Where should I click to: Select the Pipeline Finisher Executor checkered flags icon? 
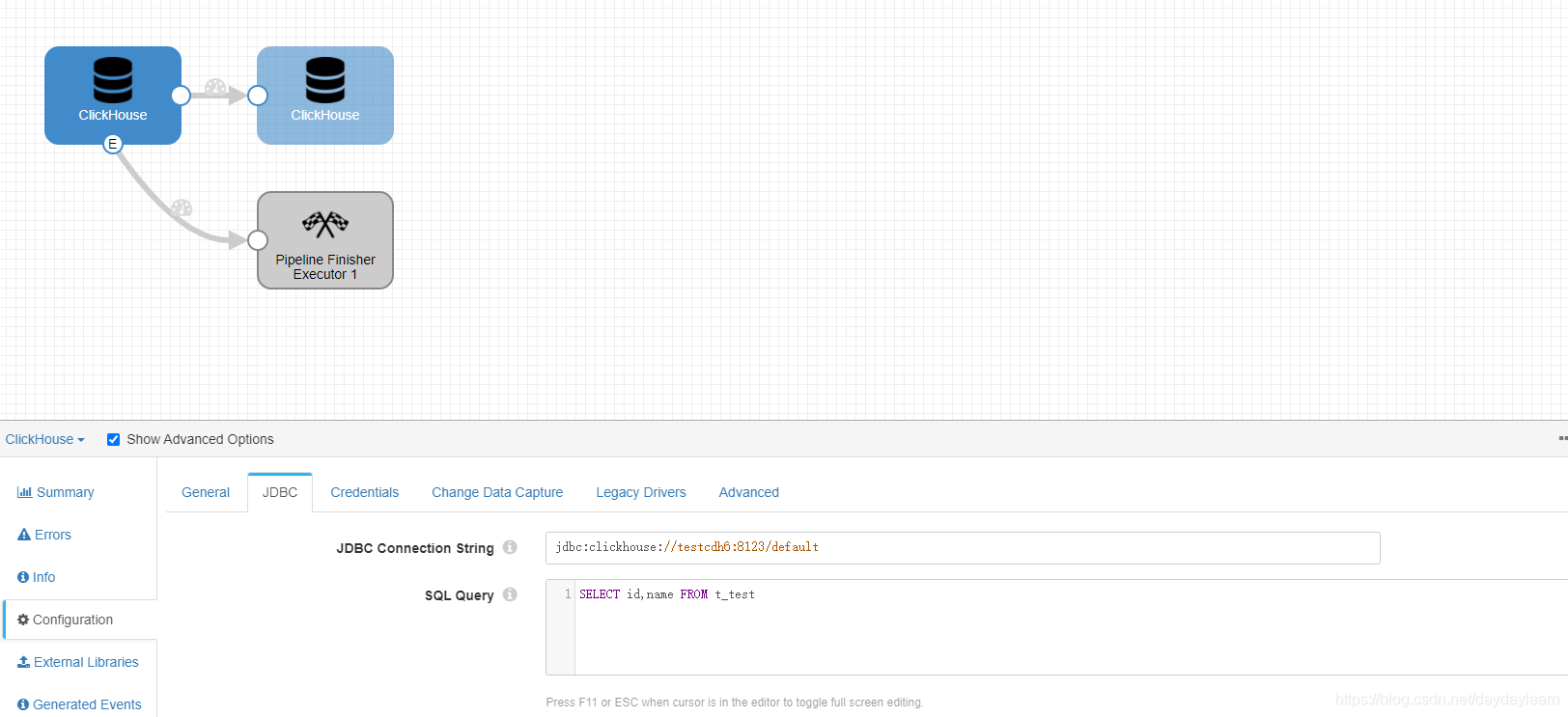325,224
